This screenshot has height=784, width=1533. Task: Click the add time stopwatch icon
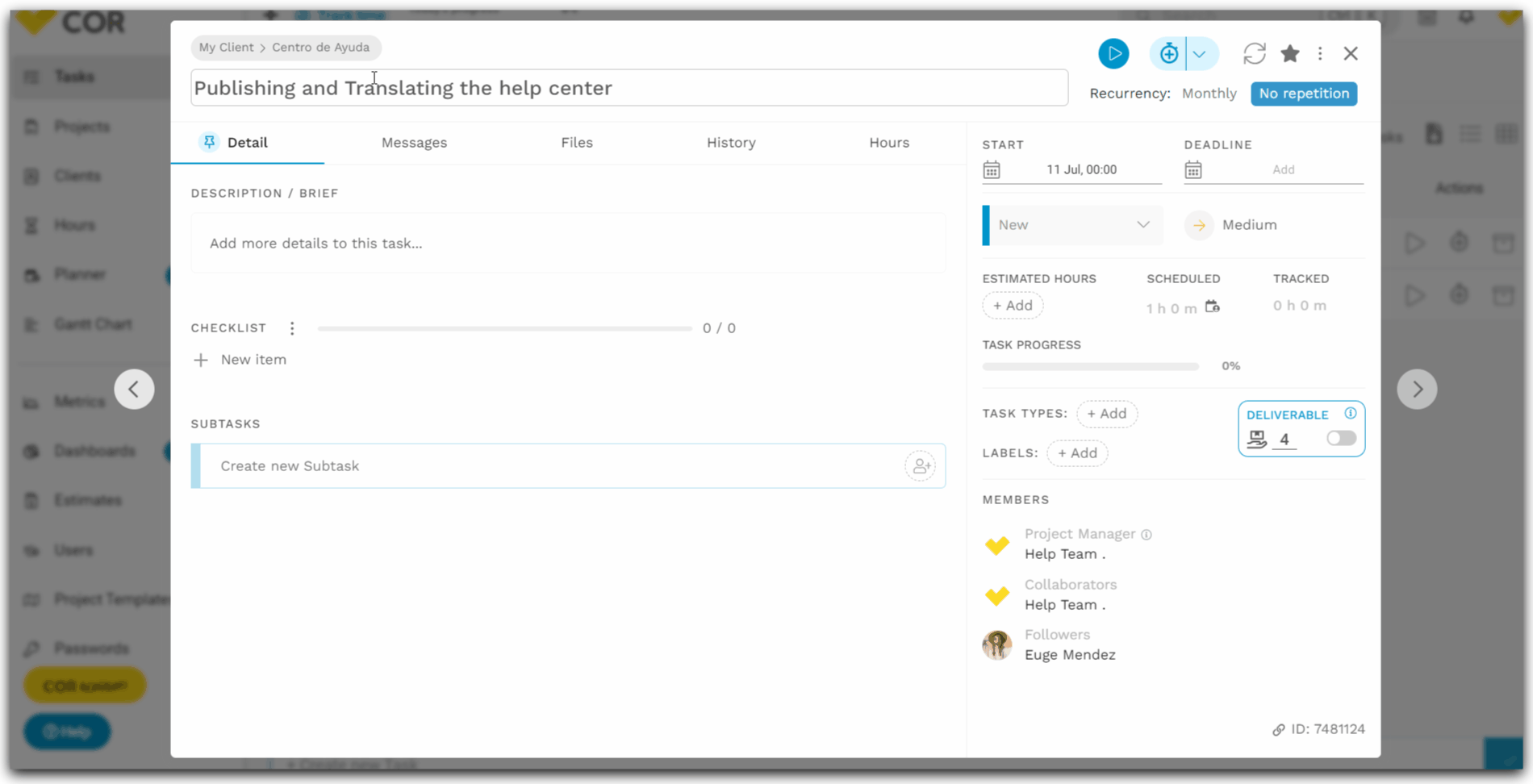coord(1168,53)
